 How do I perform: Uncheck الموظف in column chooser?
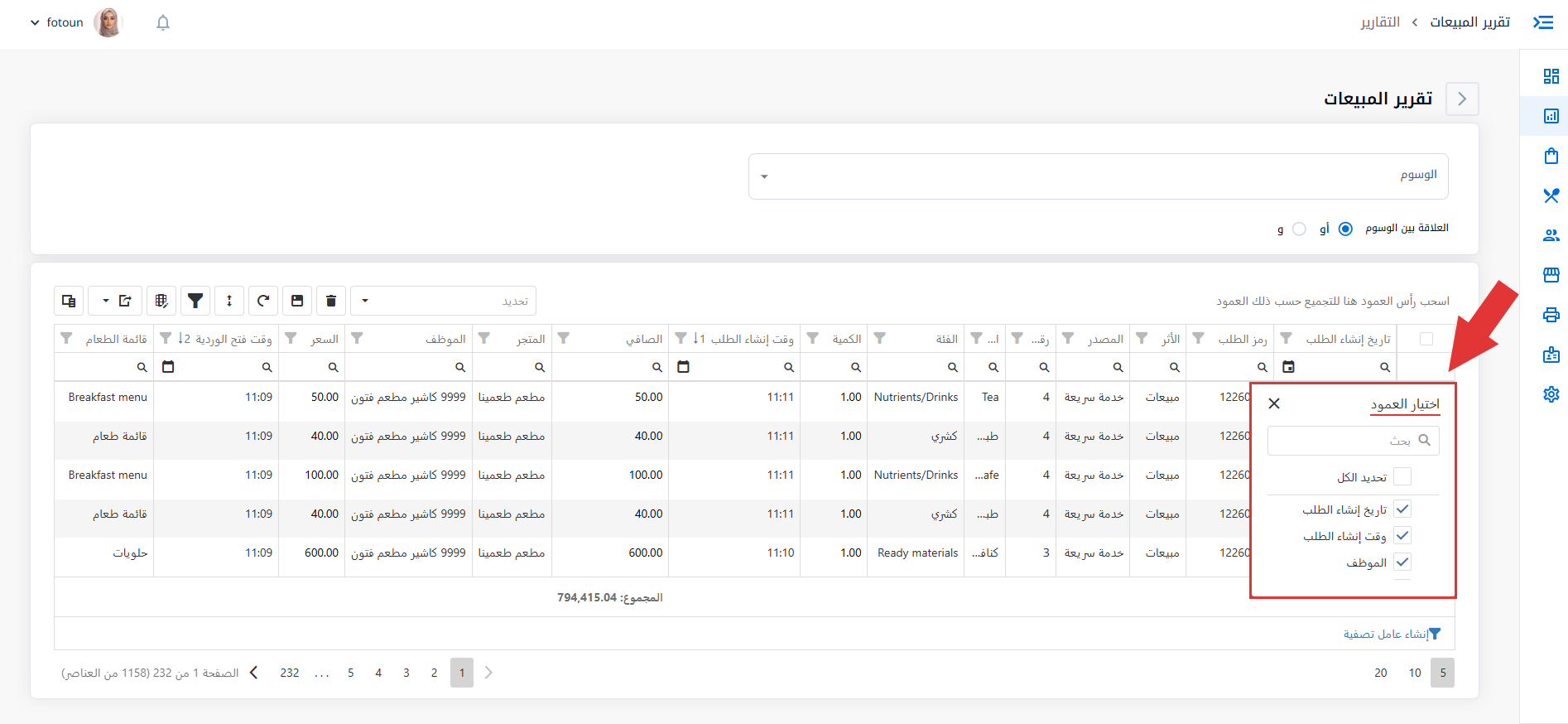point(1402,562)
